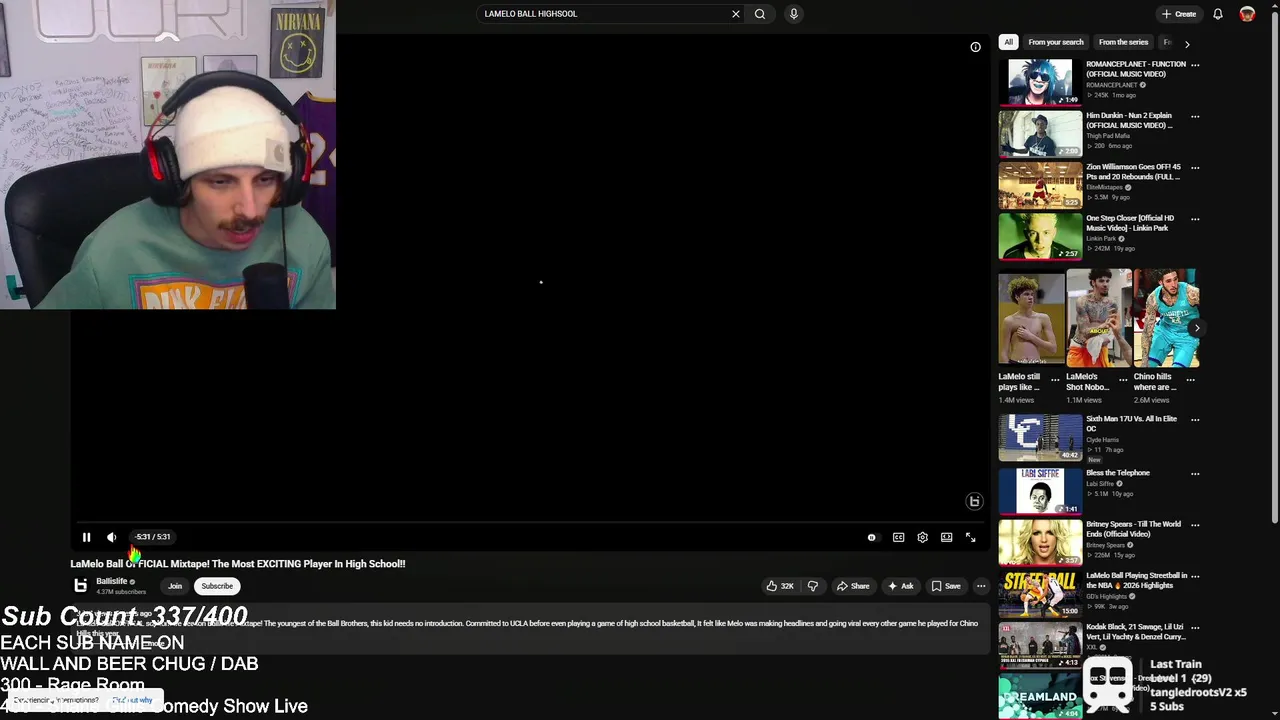Click the Share button
The image size is (1280, 720).
pyautogui.click(x=853, y=586)
